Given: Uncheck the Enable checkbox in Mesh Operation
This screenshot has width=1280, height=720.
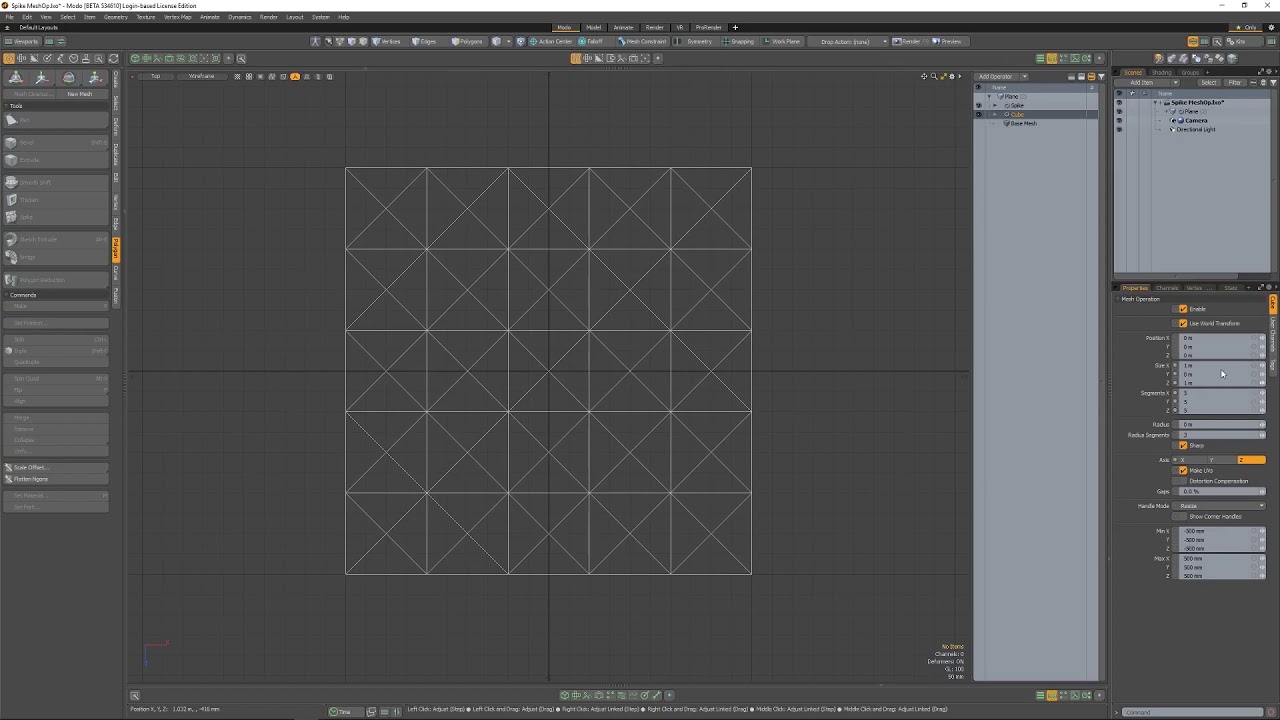Looking at the screenshot, I should pos(1183,309).
